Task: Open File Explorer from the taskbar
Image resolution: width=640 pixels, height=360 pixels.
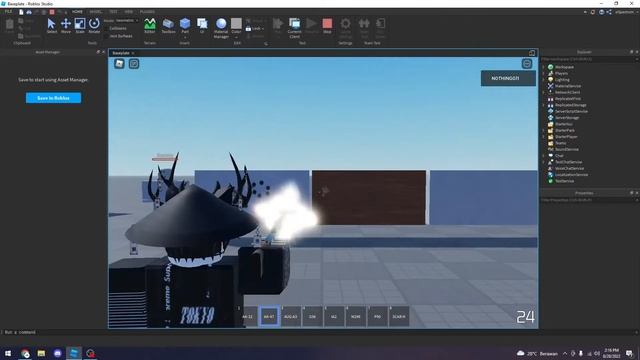Action: tap(41, 353)
